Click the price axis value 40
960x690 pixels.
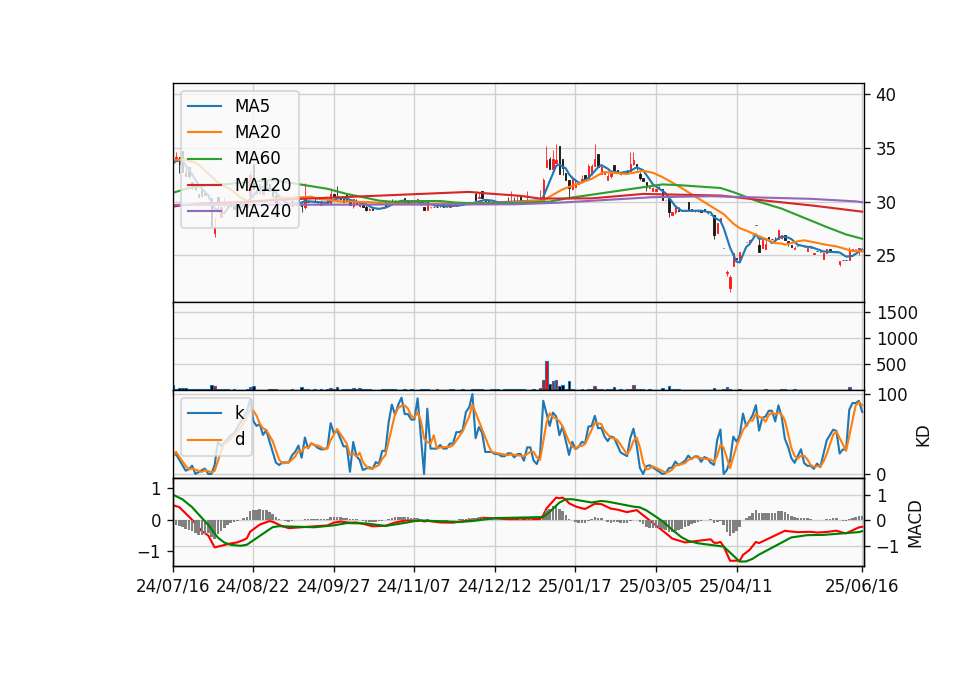[x=886, y=95]
